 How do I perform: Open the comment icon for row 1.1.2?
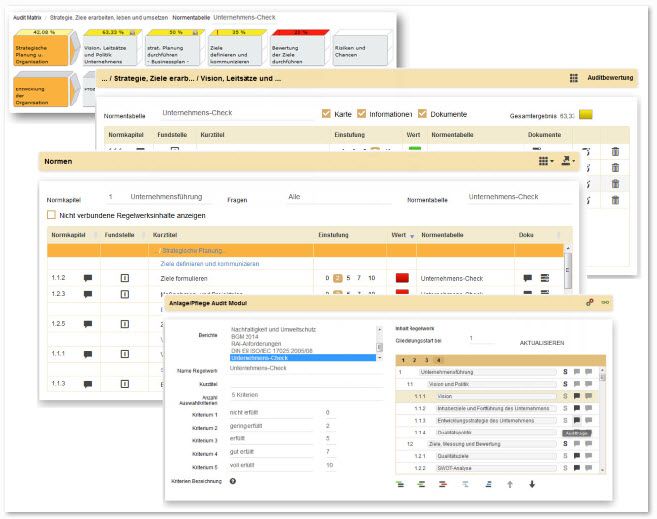[x=88, y=277]
